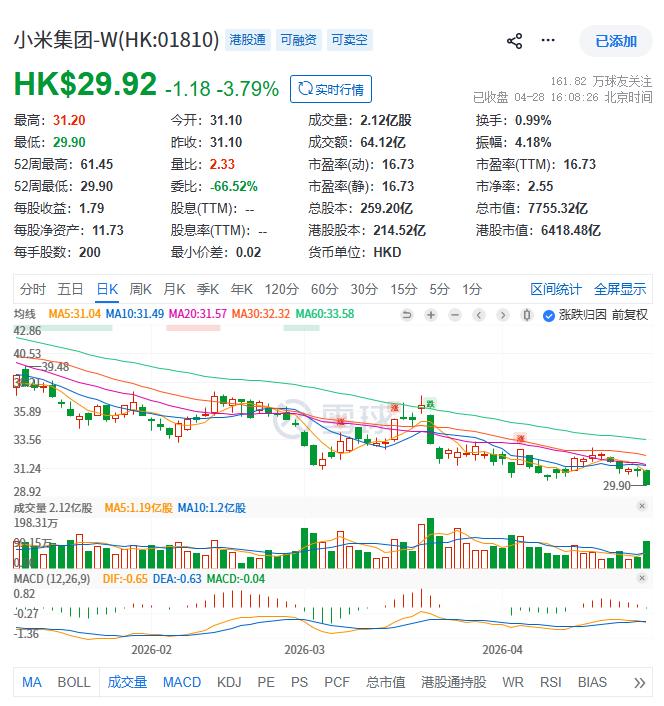Click the 港股通 tag
664x706 pixels.
(248, 40)
